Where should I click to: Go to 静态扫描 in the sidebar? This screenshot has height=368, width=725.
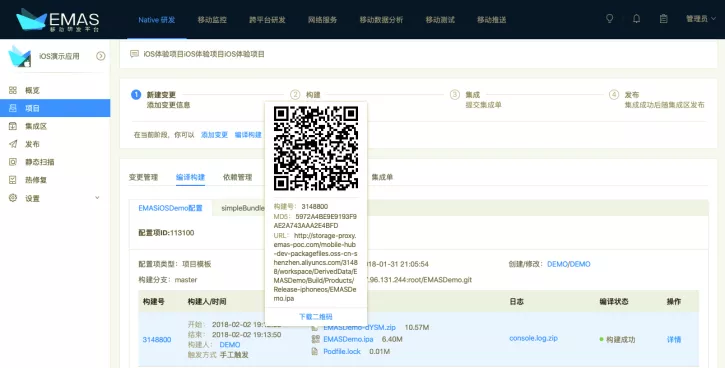click(x=39, y=162)
